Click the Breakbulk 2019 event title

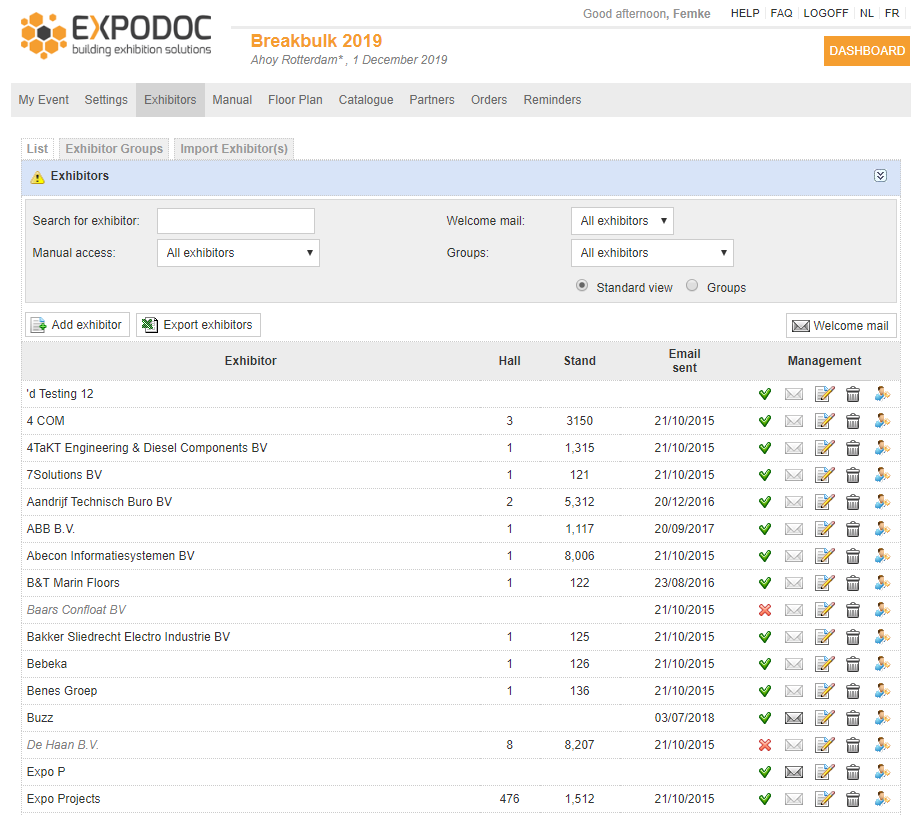point(316,41)
